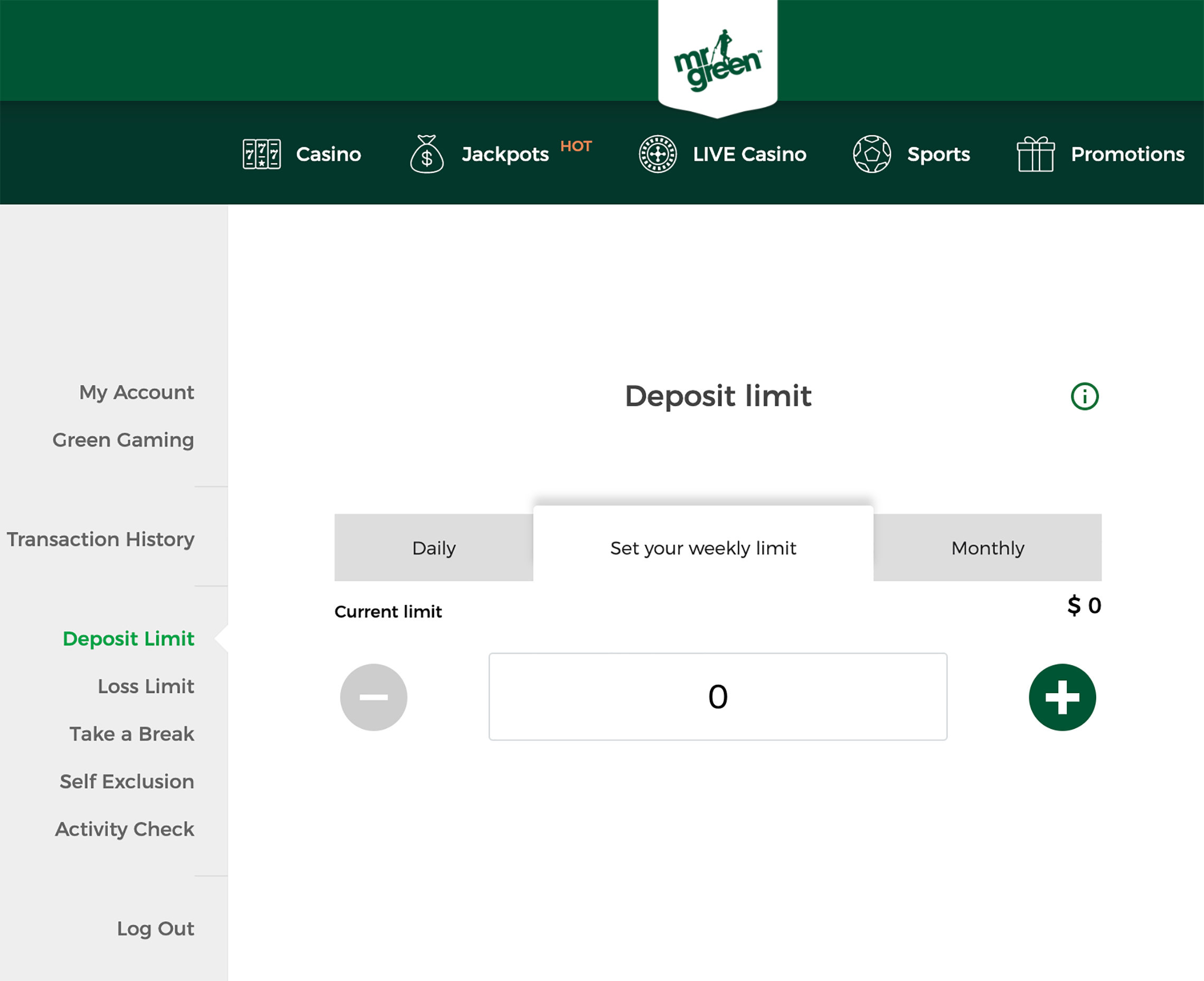The height and width of the screenshot is (981, 1204).
Task: Switch to the Monthly limit tab
Action: 987,548
